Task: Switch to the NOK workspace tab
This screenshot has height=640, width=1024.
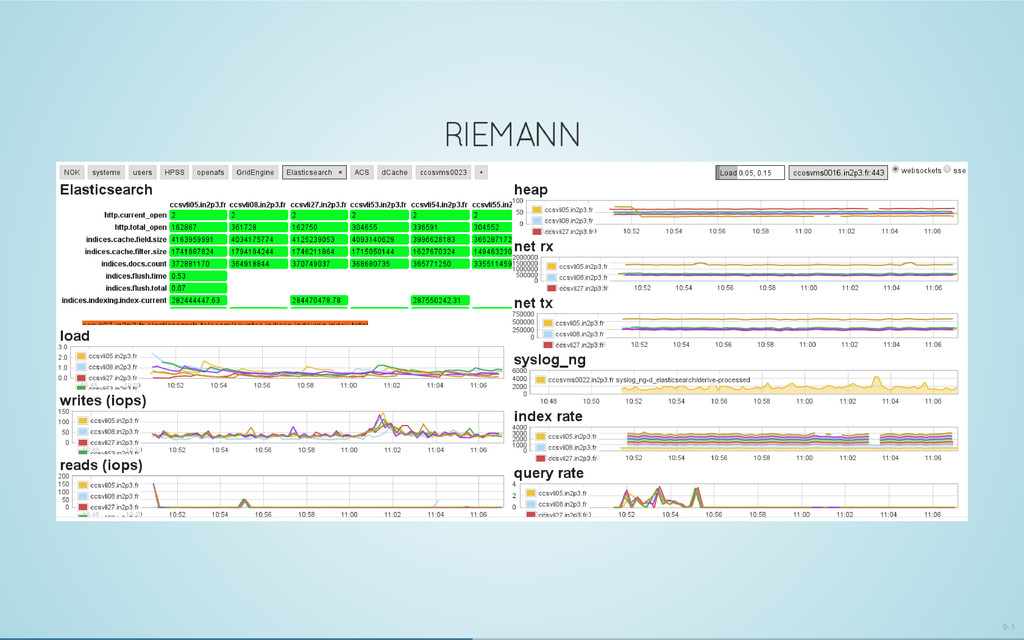Action: click(x=72, y=172)
